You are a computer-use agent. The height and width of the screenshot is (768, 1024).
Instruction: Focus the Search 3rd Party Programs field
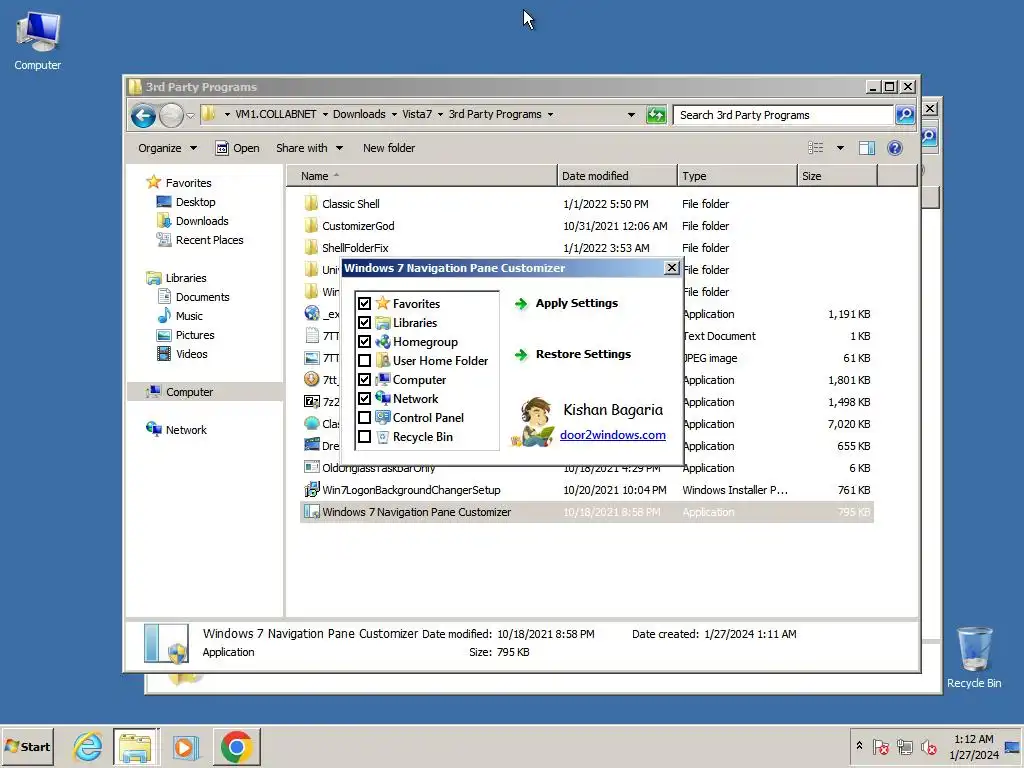click(784, 115)
